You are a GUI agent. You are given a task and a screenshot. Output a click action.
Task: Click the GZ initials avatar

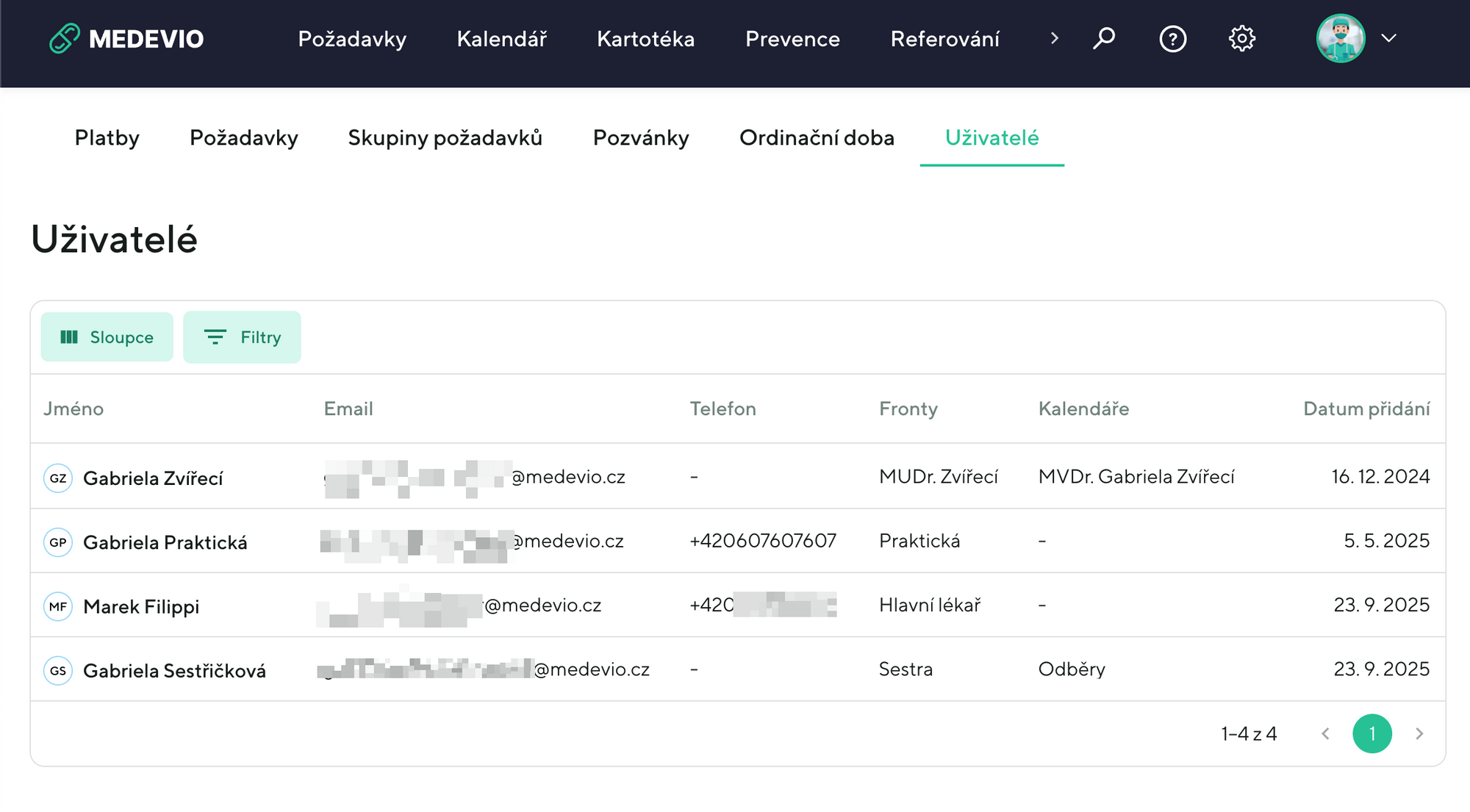[58, 478]
